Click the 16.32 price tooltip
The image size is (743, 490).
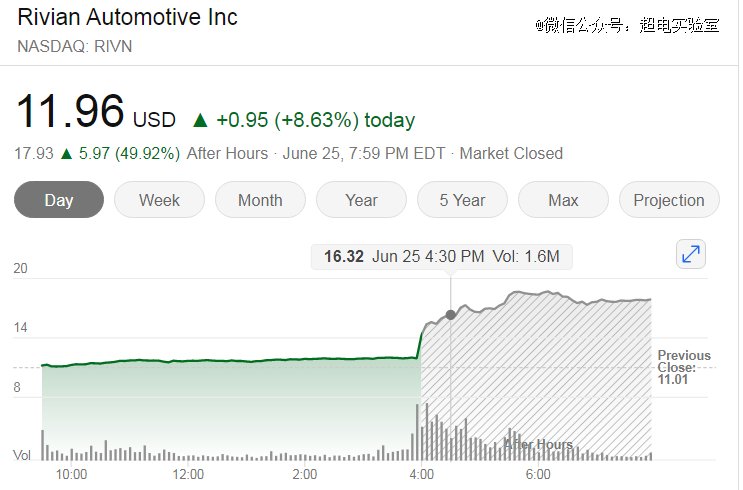point(441,256)
